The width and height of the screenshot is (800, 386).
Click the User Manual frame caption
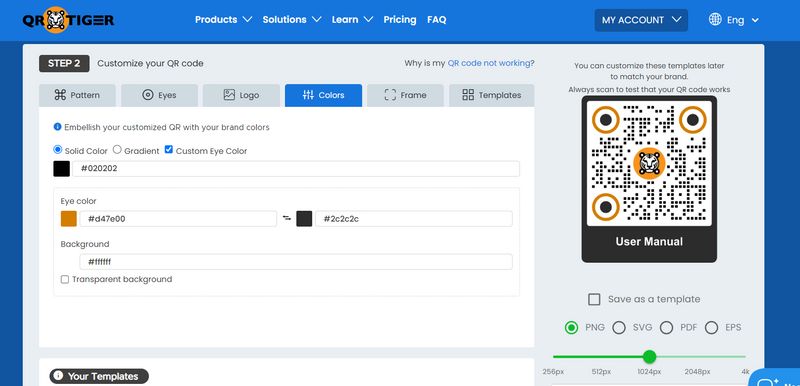point(649,242)
